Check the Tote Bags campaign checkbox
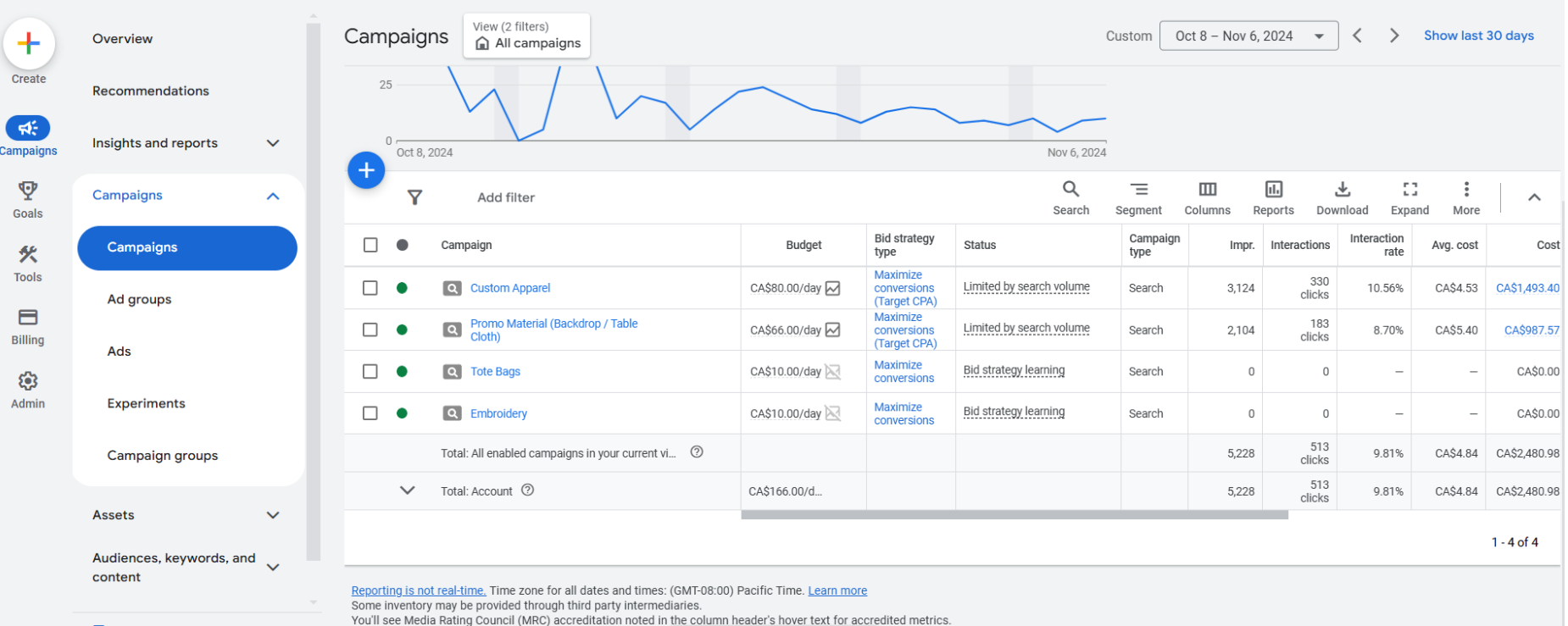 pos(370,372)
